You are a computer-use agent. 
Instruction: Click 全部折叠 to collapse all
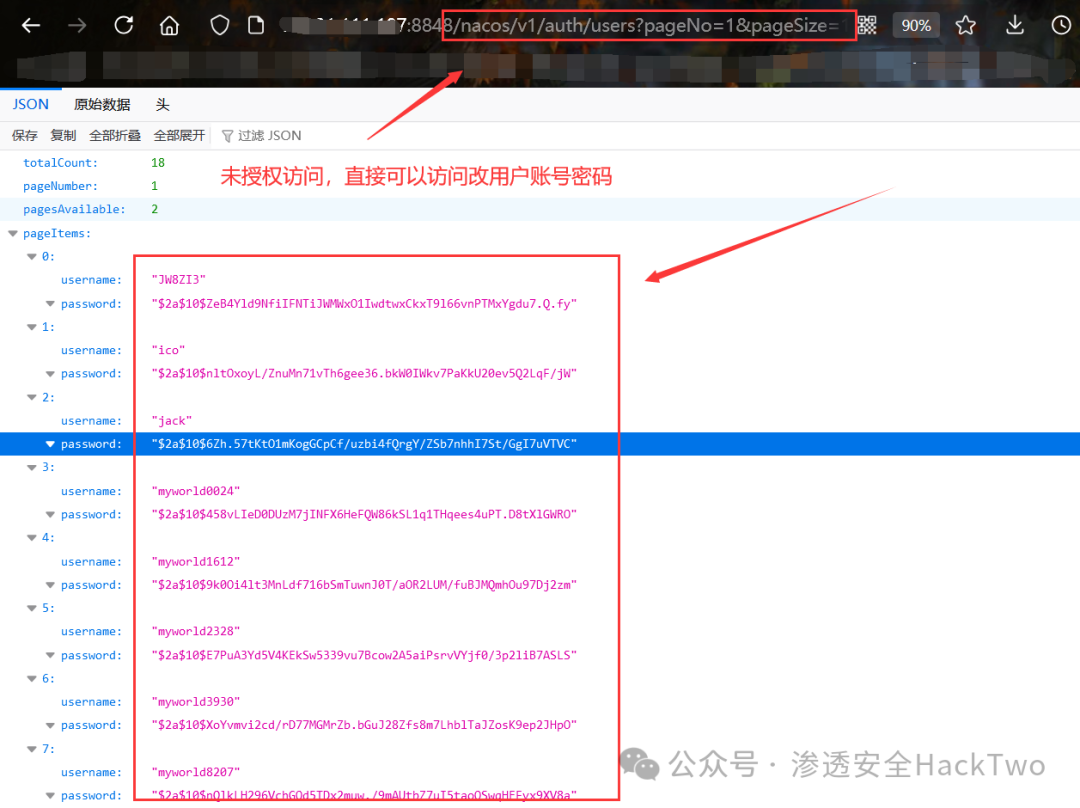pyautogui.click(x=115, y=136)
